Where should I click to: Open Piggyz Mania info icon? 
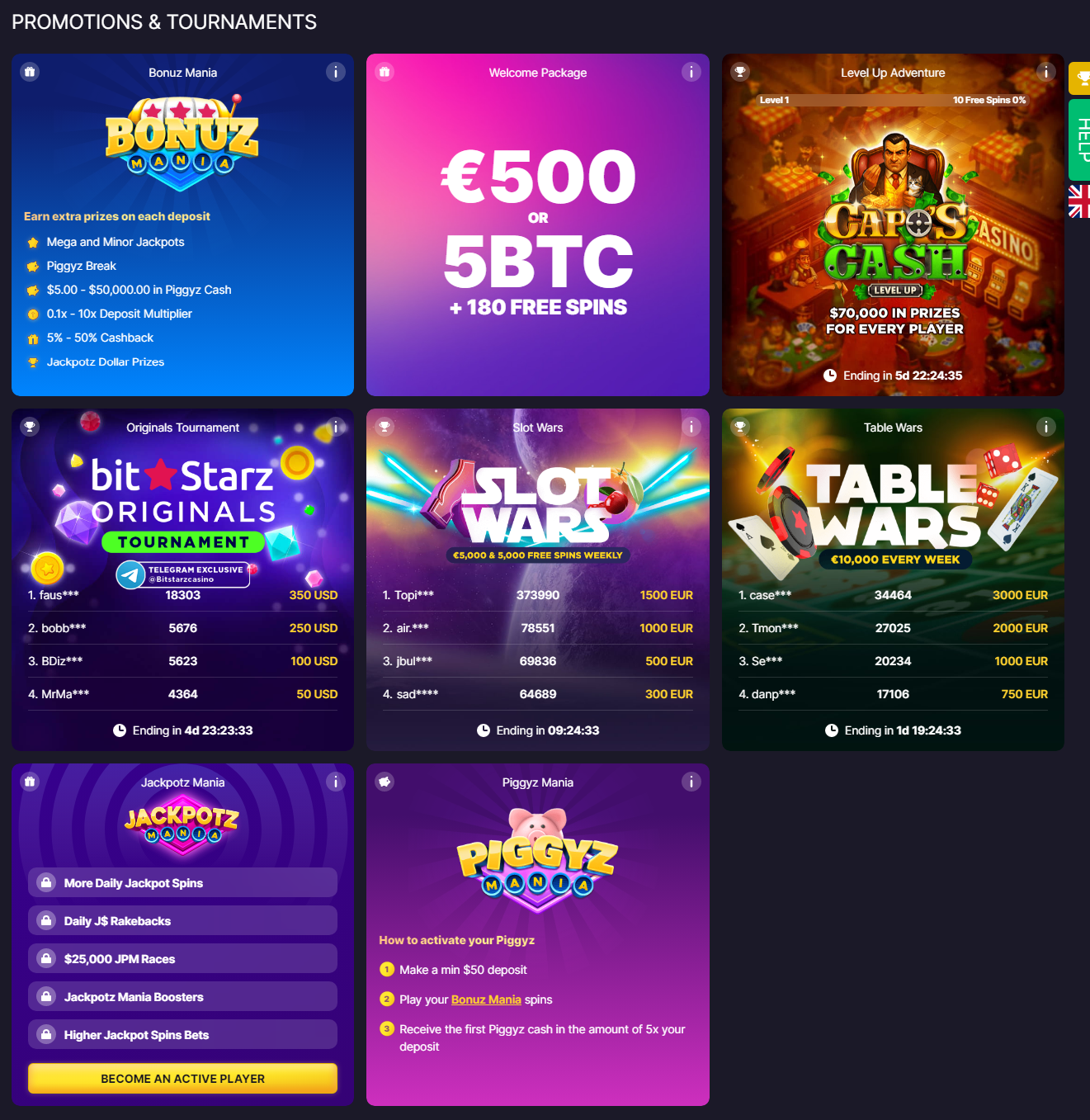click(x=691, y=782)
